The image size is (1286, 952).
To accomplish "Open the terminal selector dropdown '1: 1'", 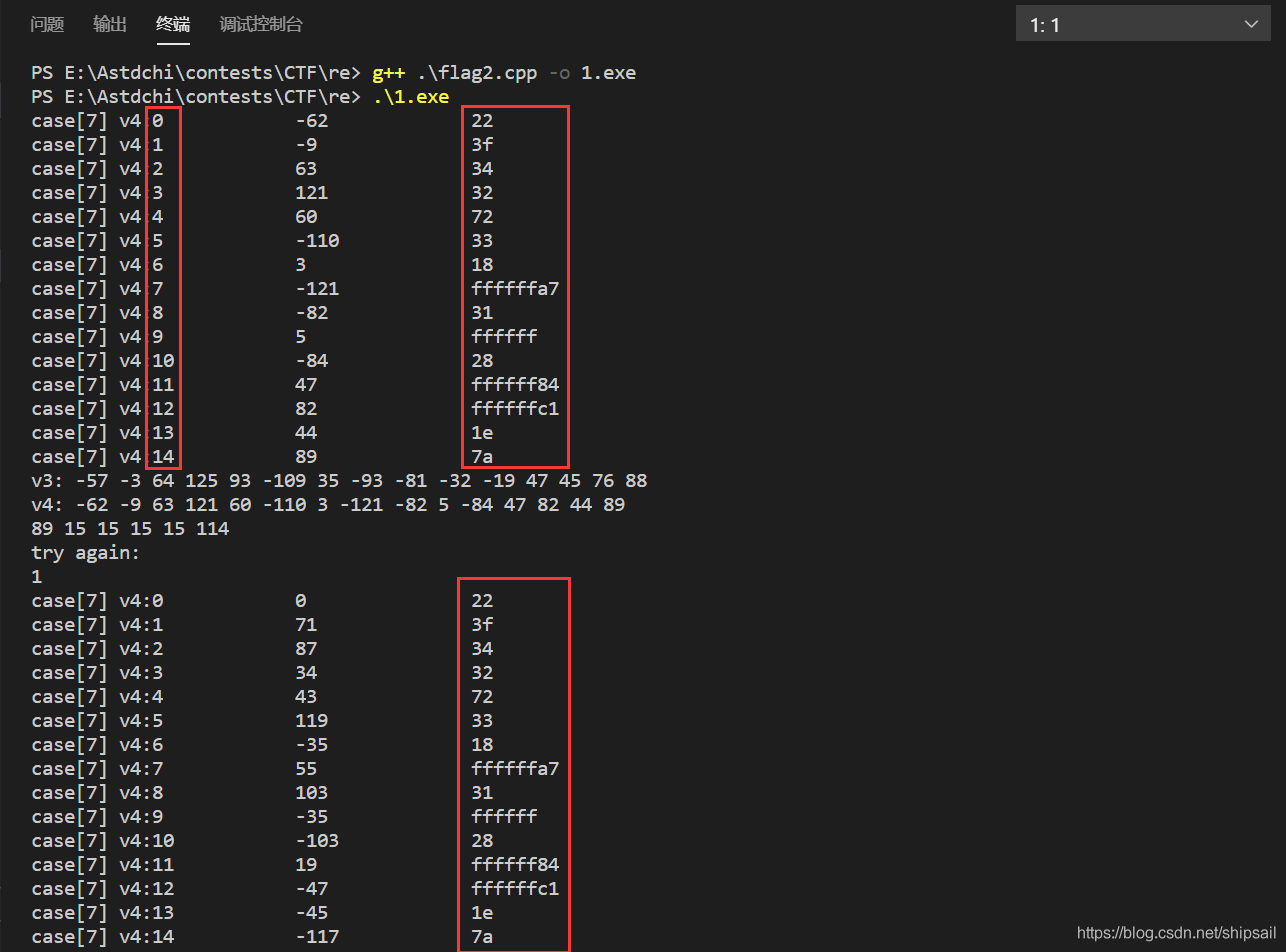I will pos(1143,24).
